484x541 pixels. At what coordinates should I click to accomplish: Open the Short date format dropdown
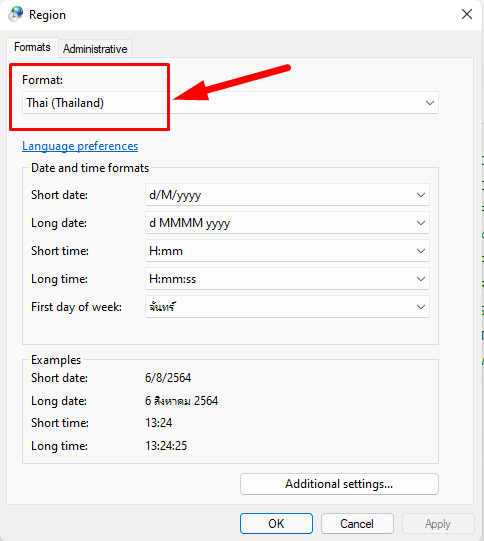point(287,195)
